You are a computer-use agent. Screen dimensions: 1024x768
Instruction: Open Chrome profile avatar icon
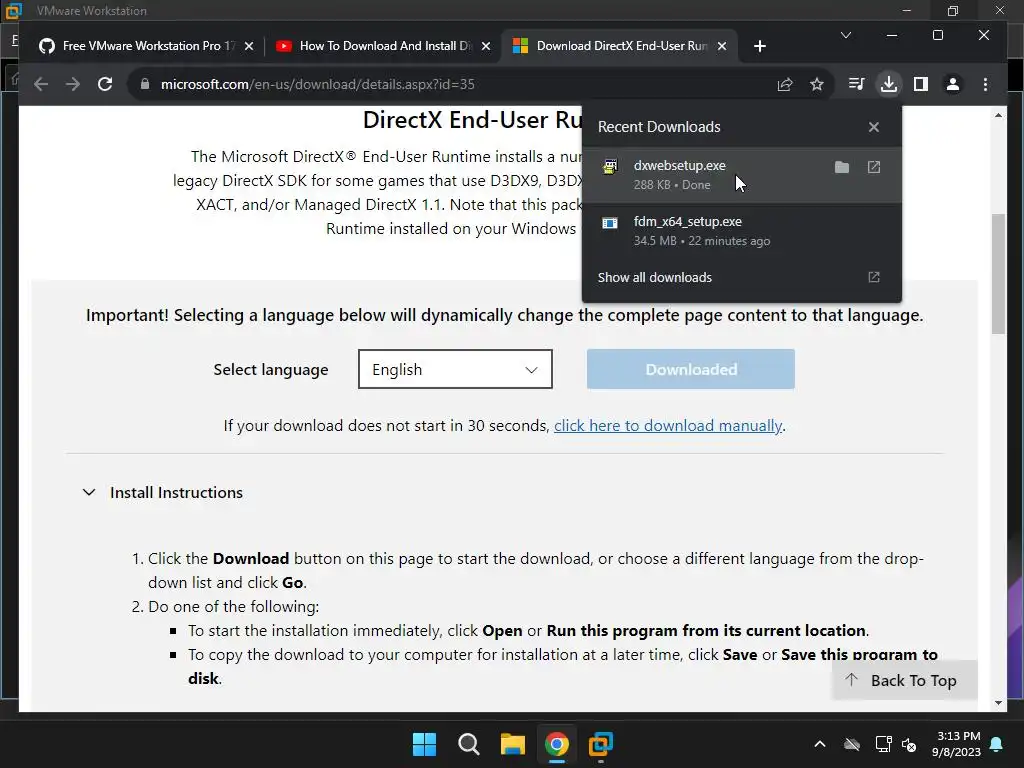tap(953, 84)
